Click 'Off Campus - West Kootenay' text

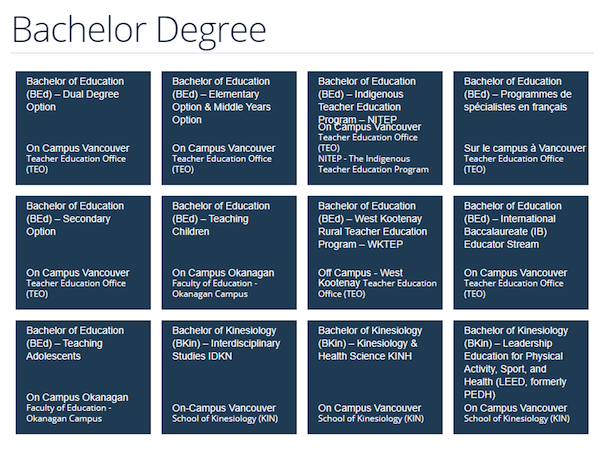click(360, 278)
